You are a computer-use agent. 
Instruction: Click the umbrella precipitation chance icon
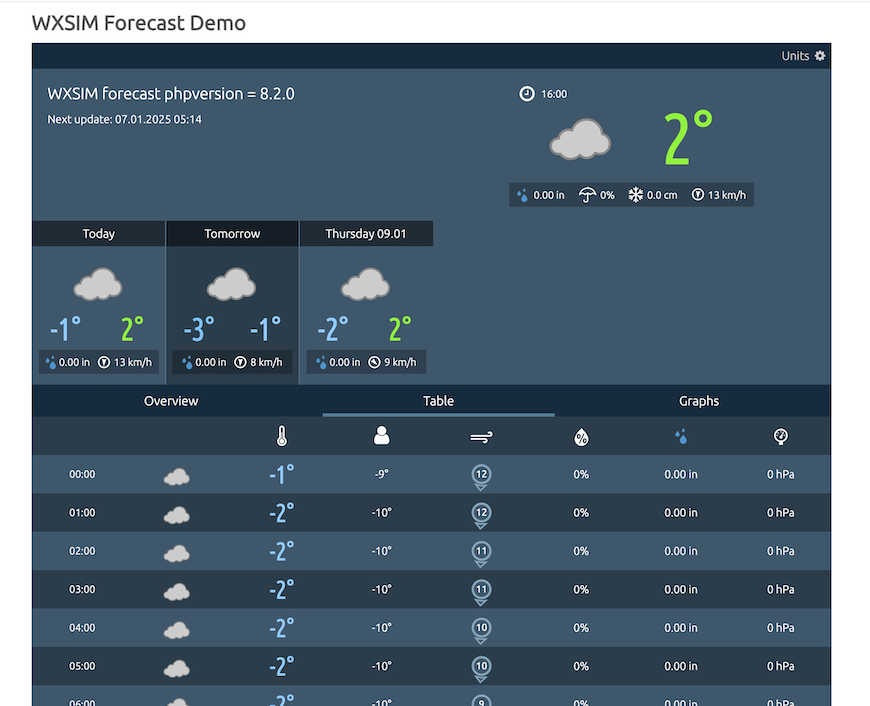point(586,195)
